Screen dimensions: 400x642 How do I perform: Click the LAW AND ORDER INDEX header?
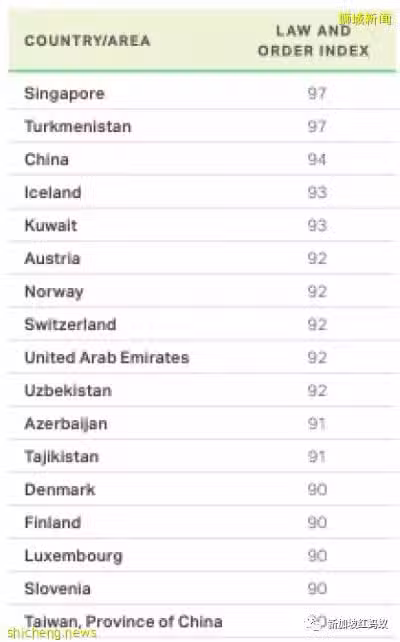pos(314,41)
